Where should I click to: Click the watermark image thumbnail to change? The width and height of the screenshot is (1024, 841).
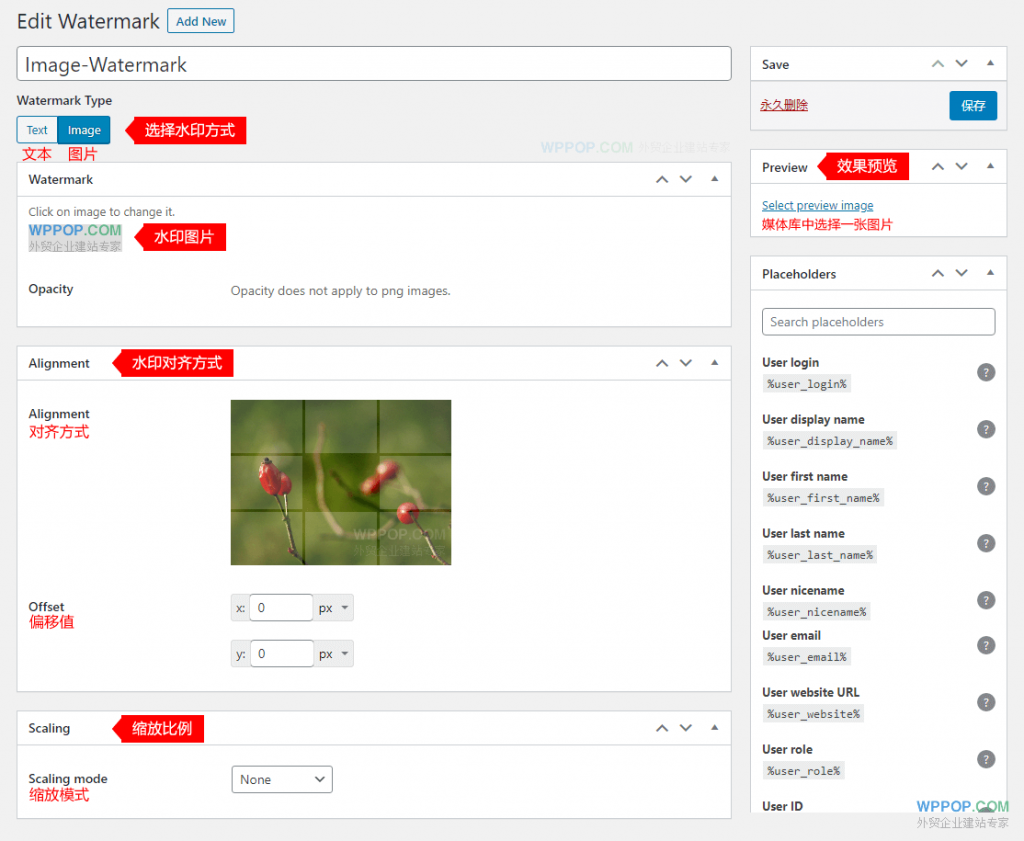[x=75, y=237]
